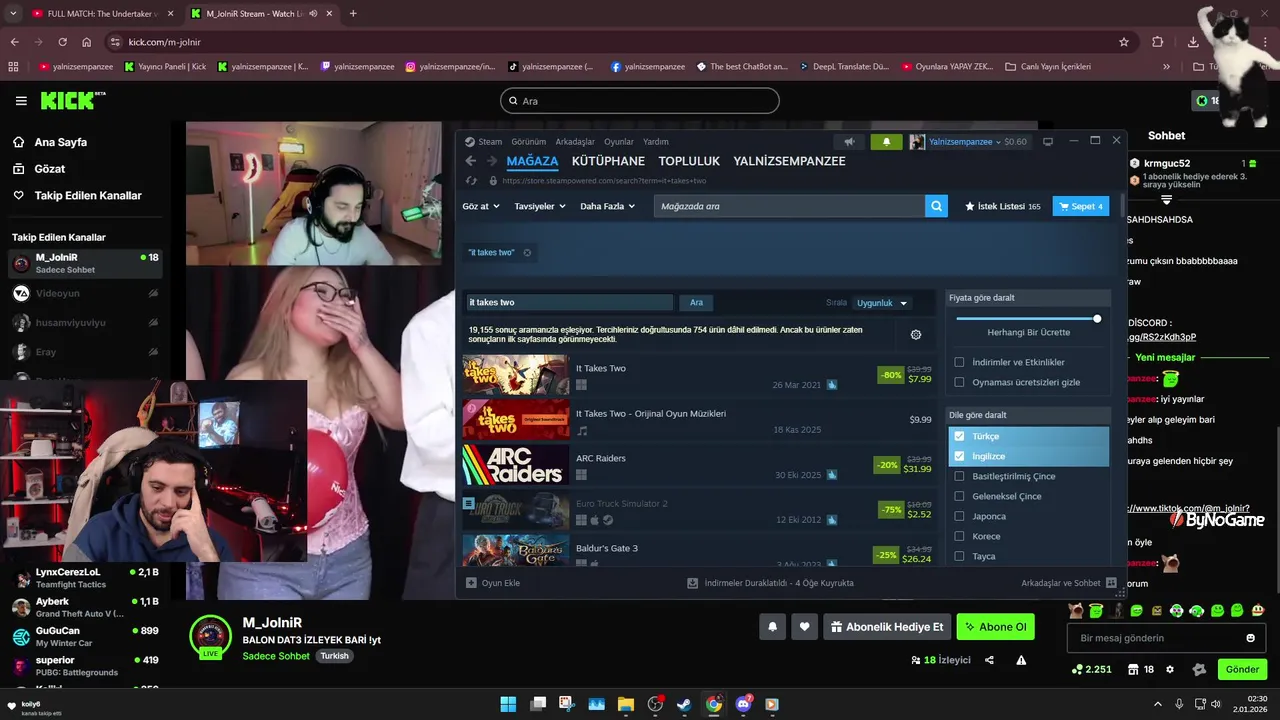
Task: Send chat message with Gönder
Action: point(1242,669)
